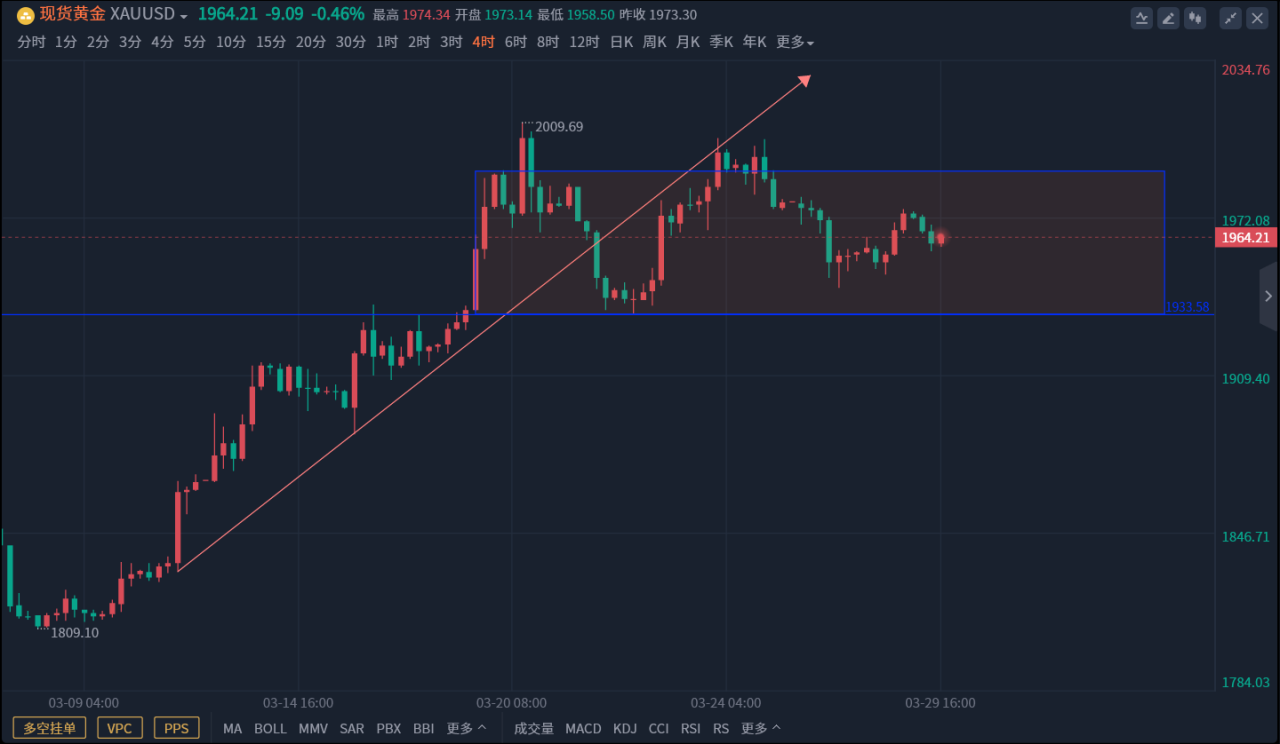This screenshot has width=1280, height=744.
Task: Switch to 年K yearly chart
Action: tap(754, 42)
